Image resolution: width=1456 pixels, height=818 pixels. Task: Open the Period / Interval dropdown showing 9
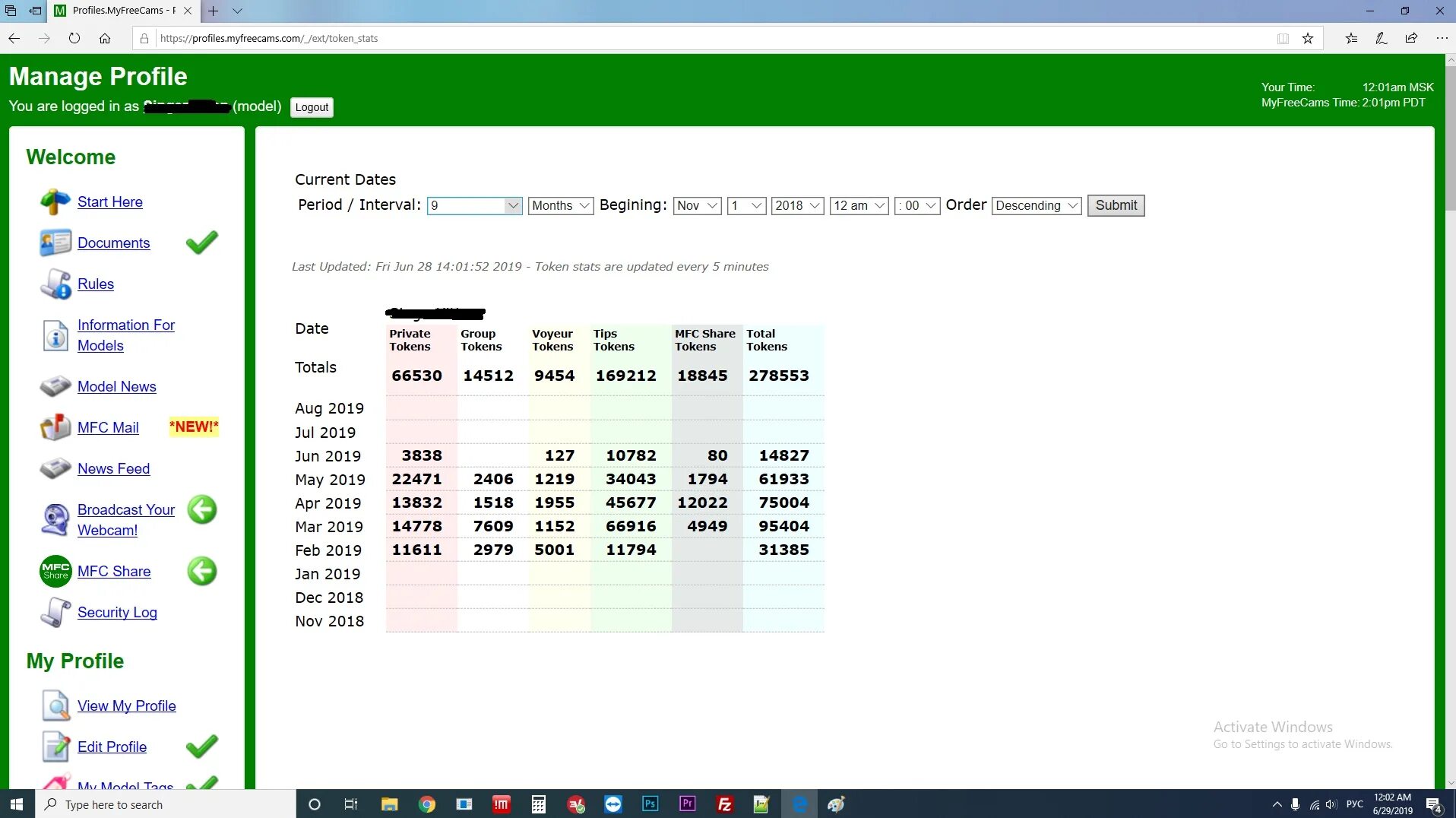point(474,205)
